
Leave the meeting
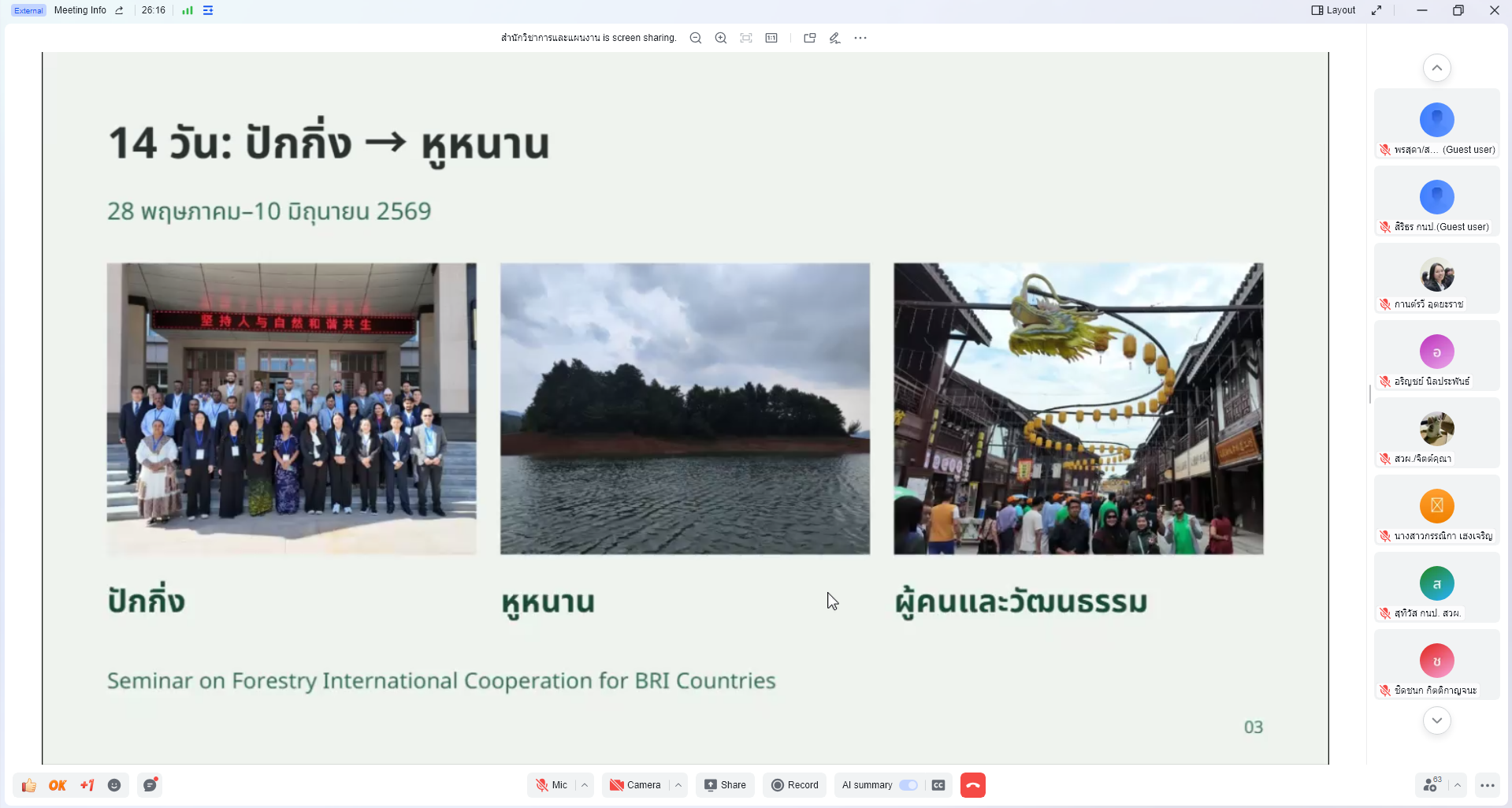973,785
